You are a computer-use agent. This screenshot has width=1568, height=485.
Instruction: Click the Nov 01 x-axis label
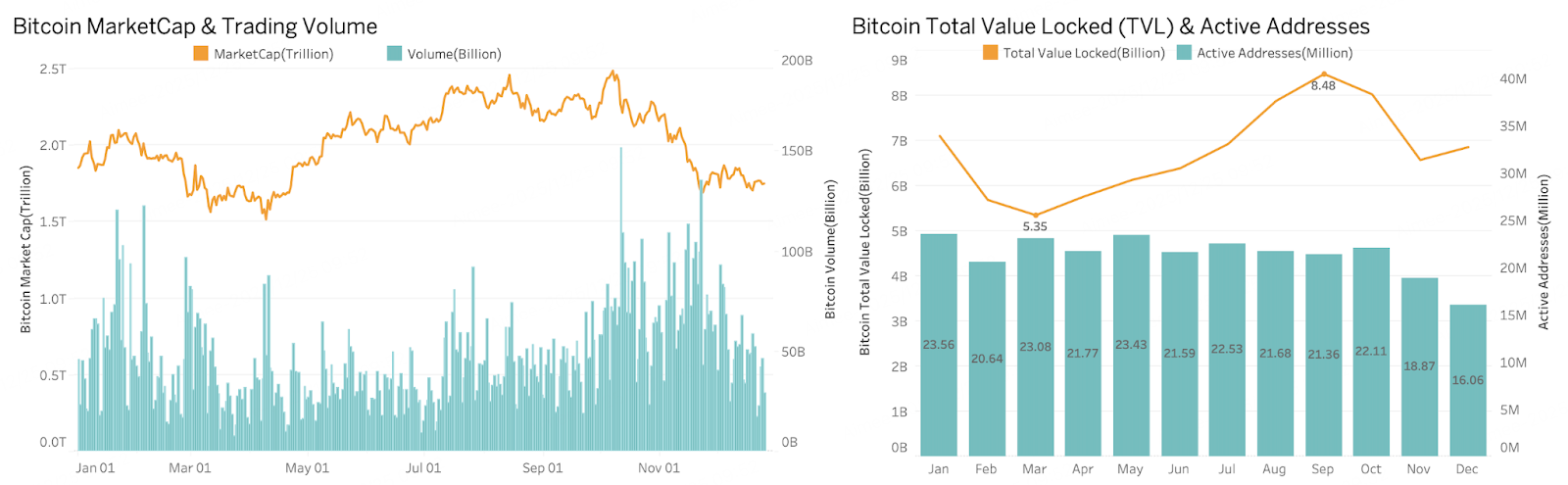[x=659, y=468]
